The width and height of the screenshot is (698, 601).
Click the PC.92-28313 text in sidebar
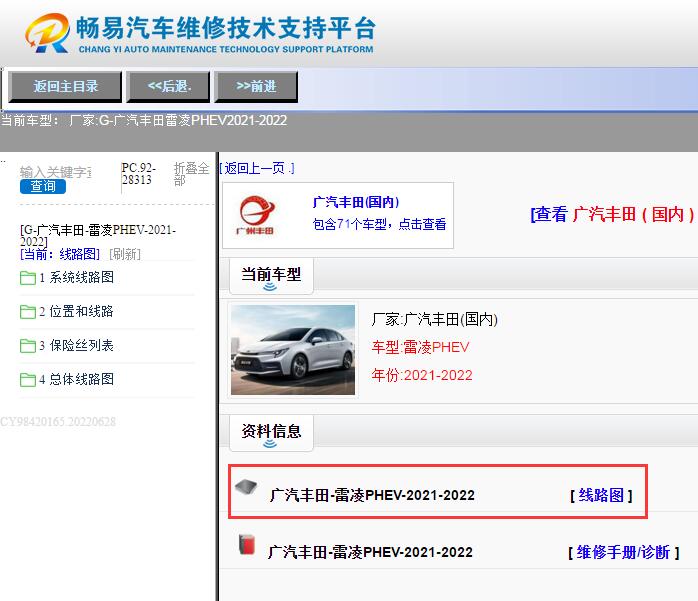point(138,174)
